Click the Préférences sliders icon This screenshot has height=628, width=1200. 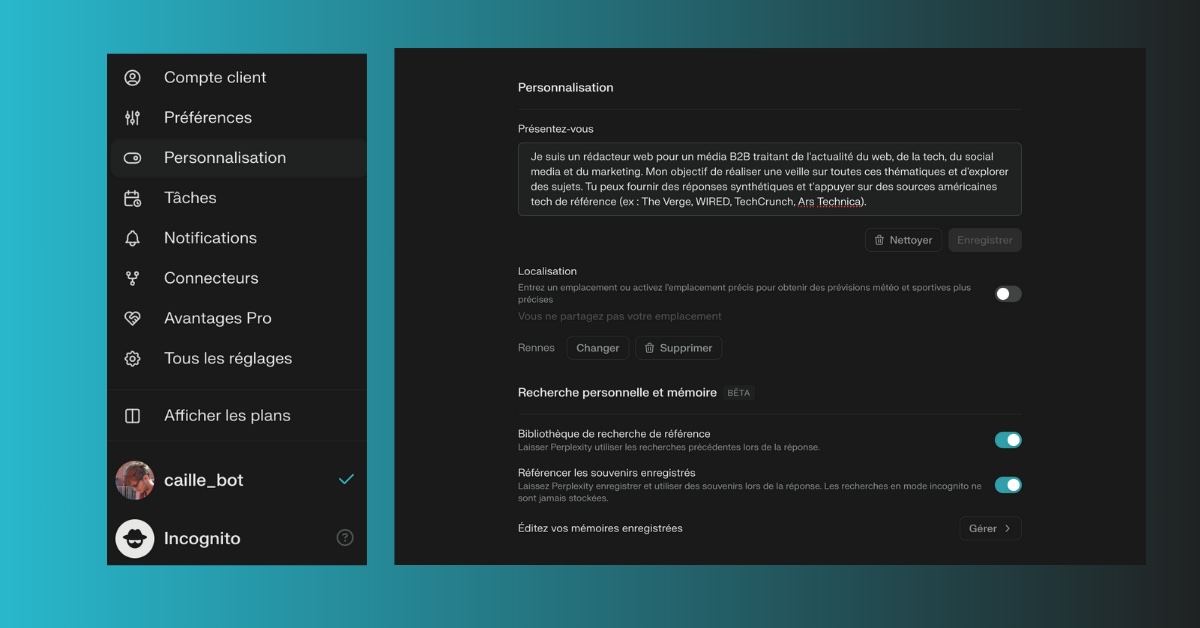[x=132, y=118]
